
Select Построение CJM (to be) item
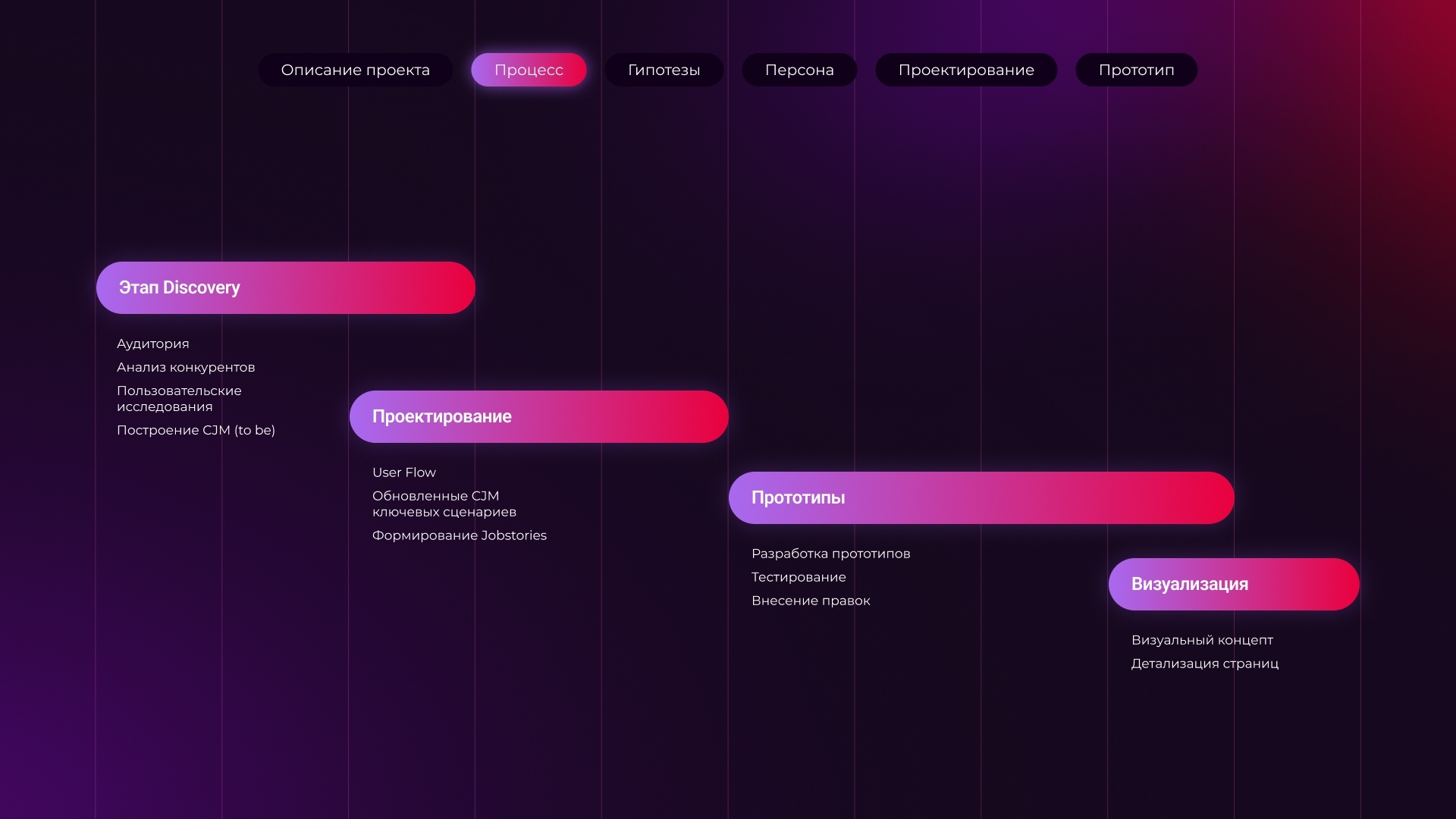pos(196,430)
